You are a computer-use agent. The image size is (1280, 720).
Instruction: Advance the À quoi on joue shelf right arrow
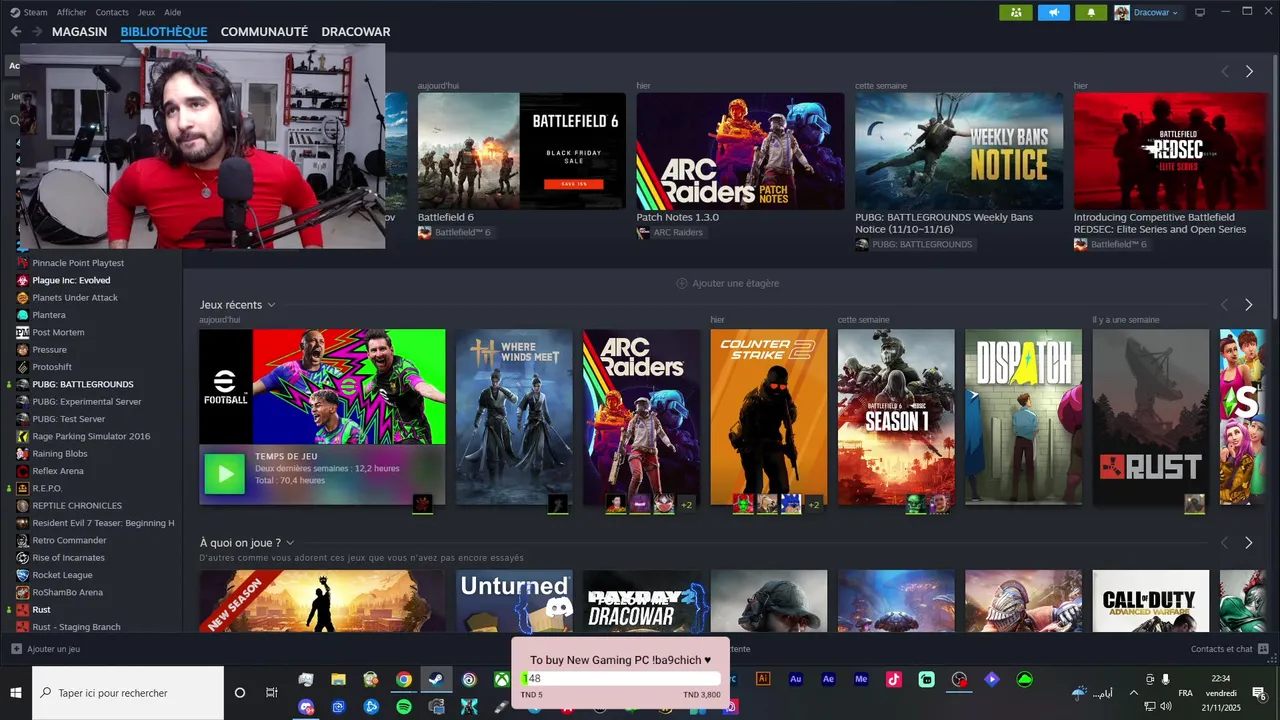pos(1248,543)
